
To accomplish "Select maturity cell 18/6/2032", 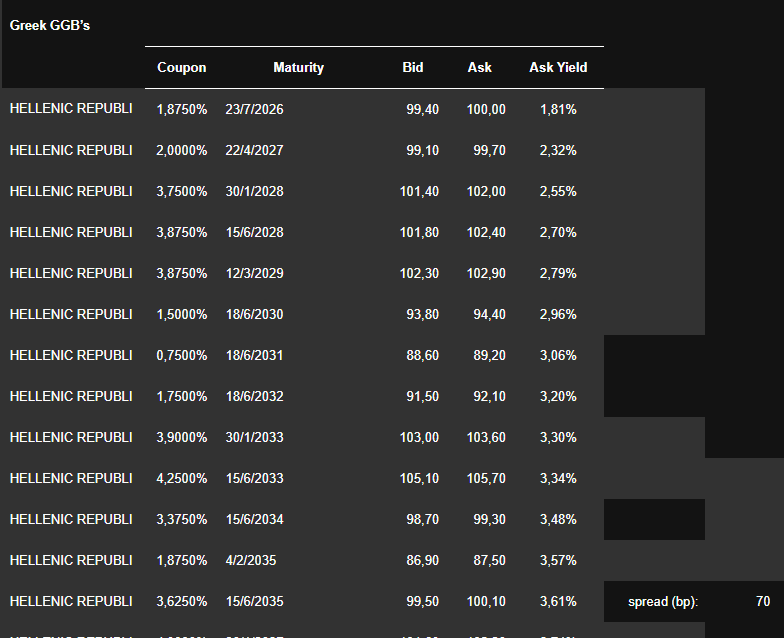I will click(x=254, y=396).
